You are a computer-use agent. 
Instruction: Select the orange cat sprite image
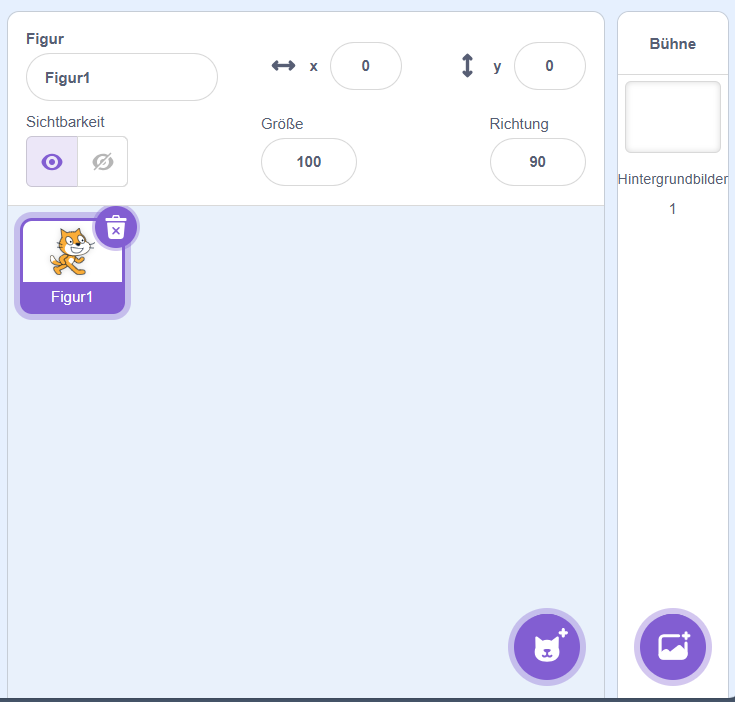(x=71, y=251)
